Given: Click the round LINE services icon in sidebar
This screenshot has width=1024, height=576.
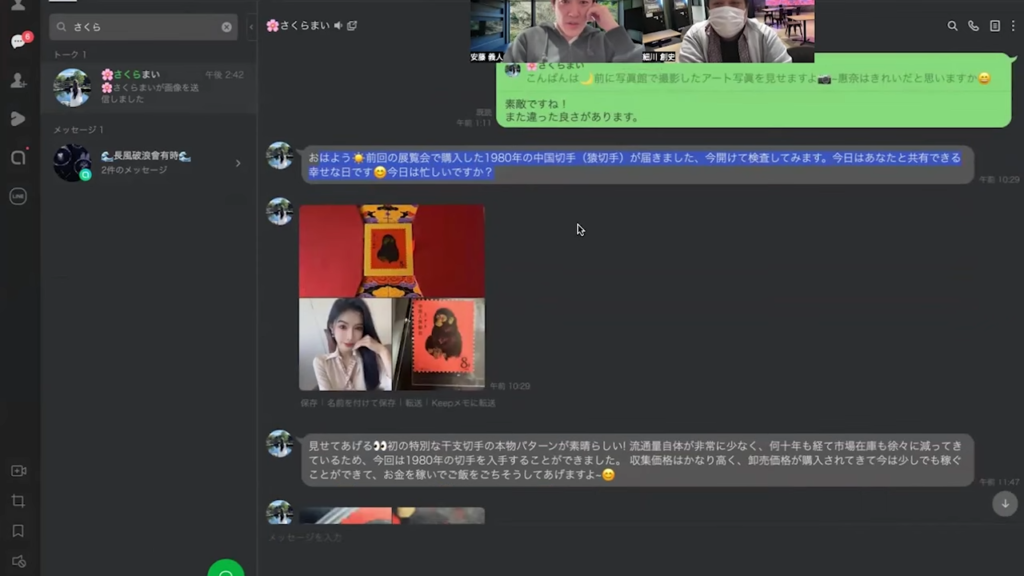Looking at the screenshot, I should (18, 196).
